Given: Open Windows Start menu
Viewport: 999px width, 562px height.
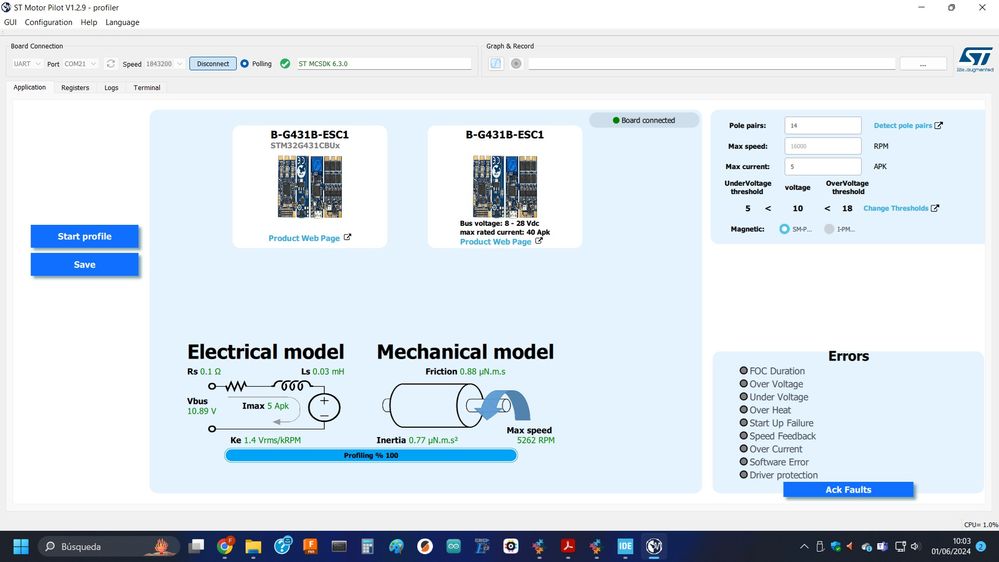Looking at the screenshot, I should point(21,547).
